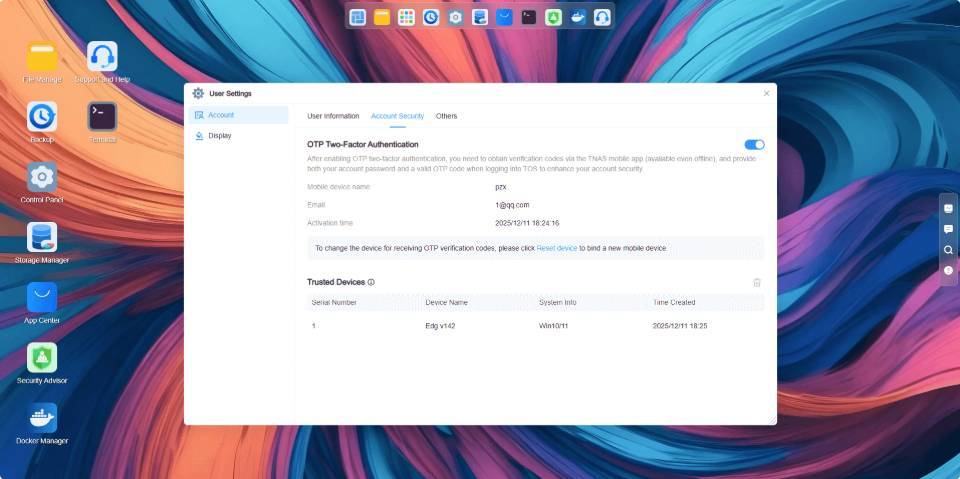The height and width of the screenshot is (479, 960).
Task: Switch to the Others tab
Action: click(446, 116)
